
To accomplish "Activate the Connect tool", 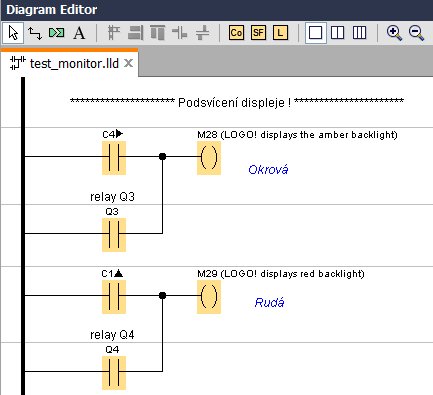I will 35,33.
